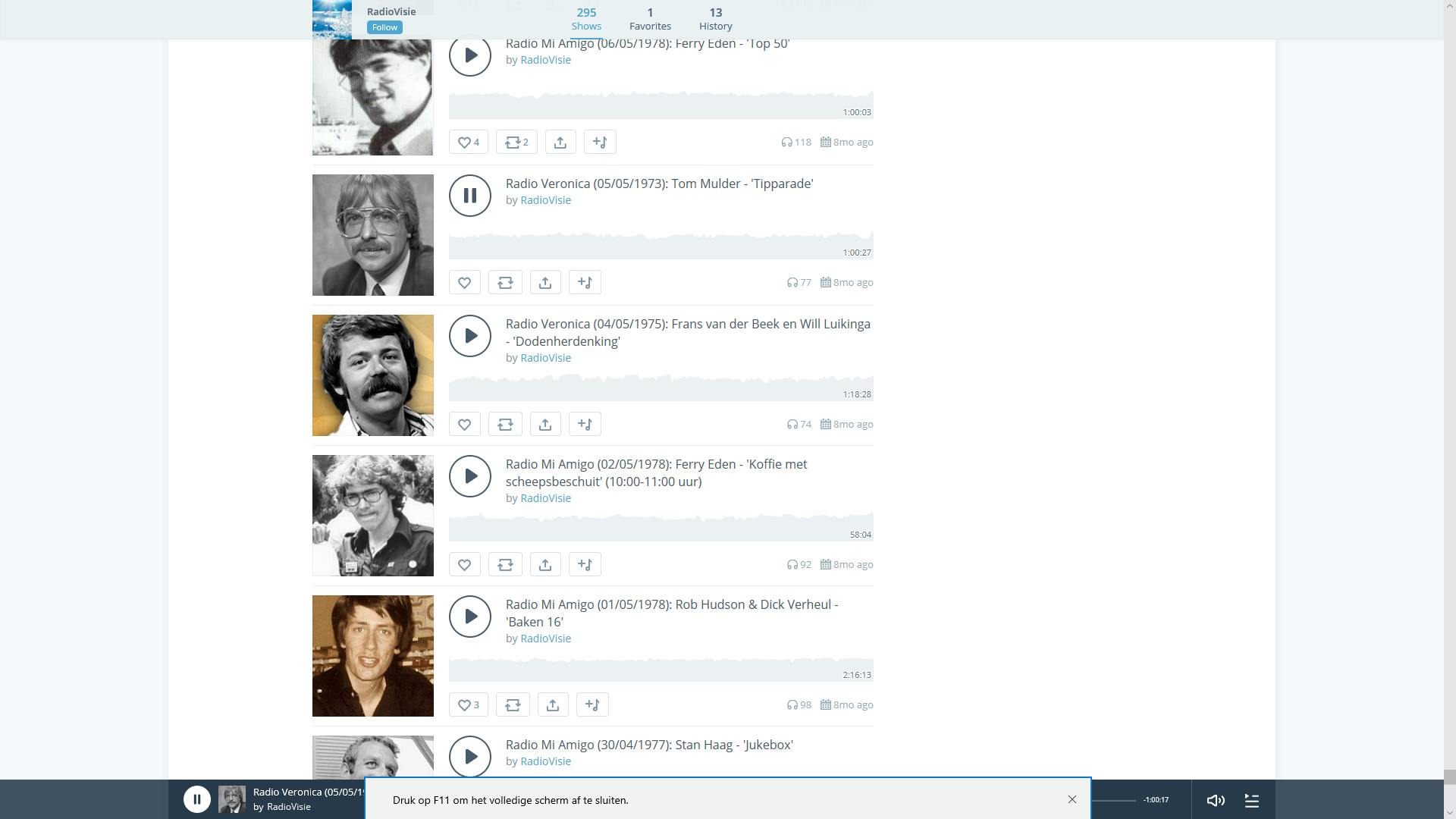1456x819 pixels.
Task: Follow the RadioVisie channel
Action: (x=384, y=27)
